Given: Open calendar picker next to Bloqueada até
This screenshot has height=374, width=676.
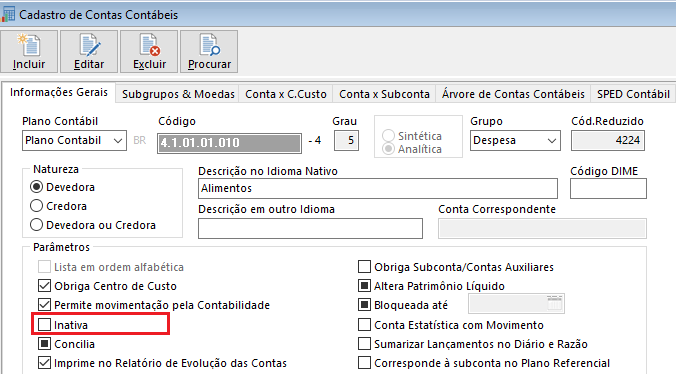Looking at the screenshot, I should (555, 303).
